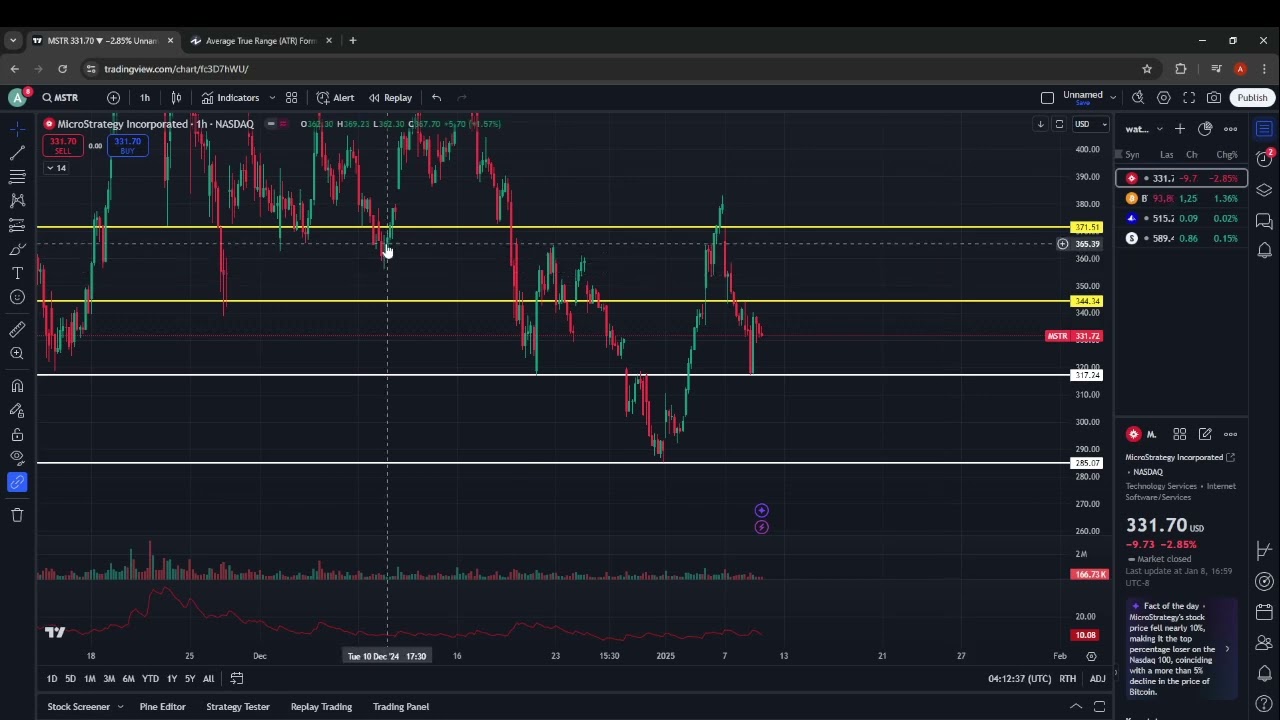The height and width of the screenshot is (720, 1280).
Task: Undo the last chart action
Action: tap(436, 98)
